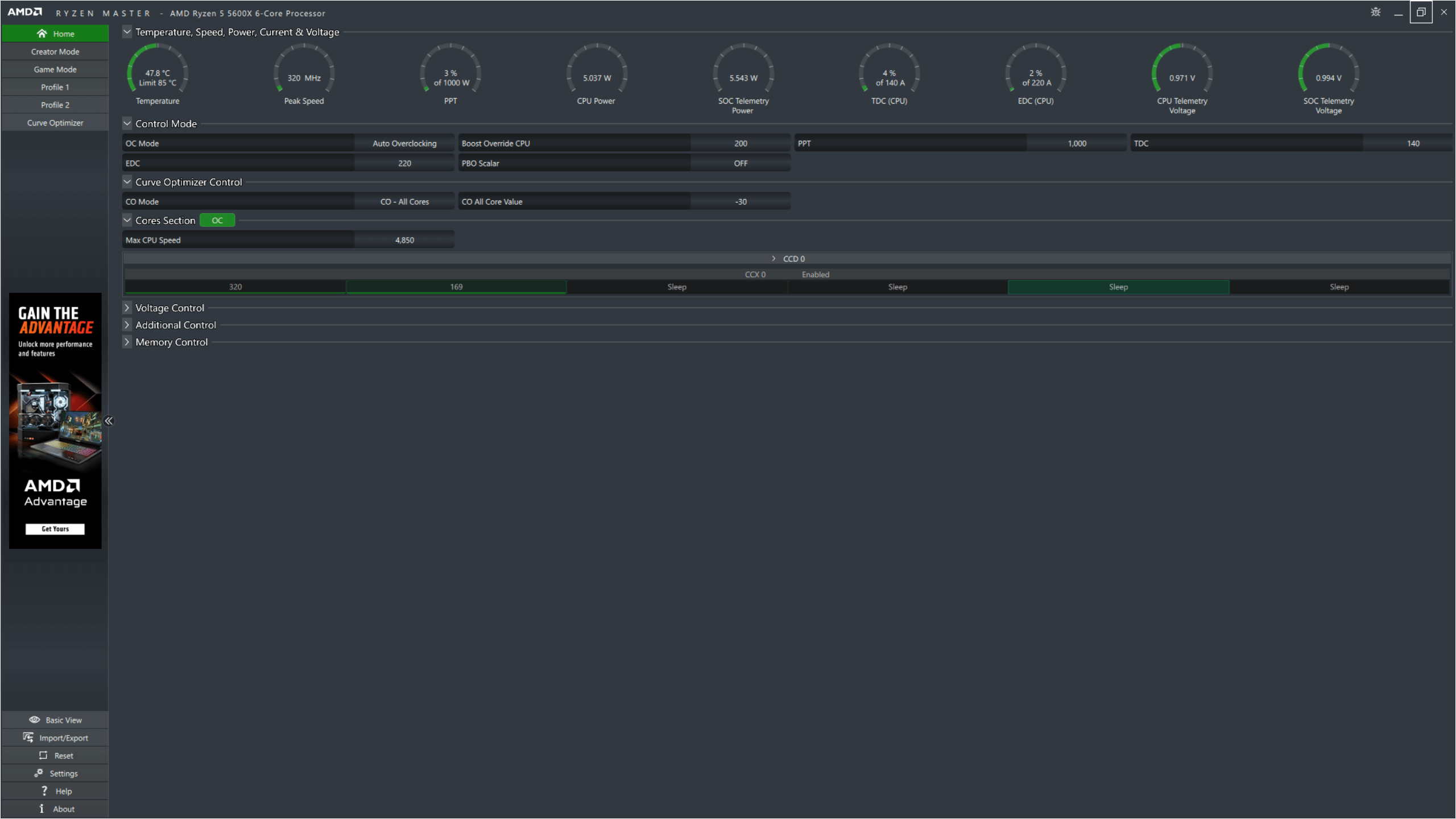The height and width of the screenshot is (819, 1456).
Task: Collapse the Control Mode section
Action: [x=127, y=123]
